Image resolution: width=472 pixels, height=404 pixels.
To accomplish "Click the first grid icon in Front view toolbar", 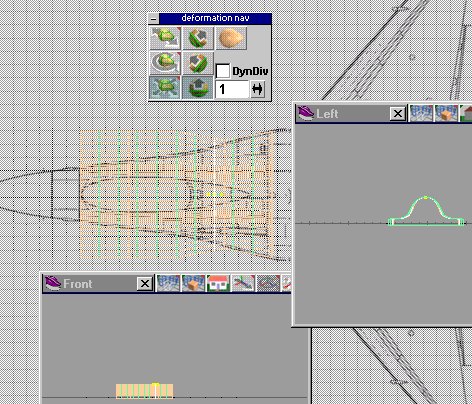I will click(168, 284).
